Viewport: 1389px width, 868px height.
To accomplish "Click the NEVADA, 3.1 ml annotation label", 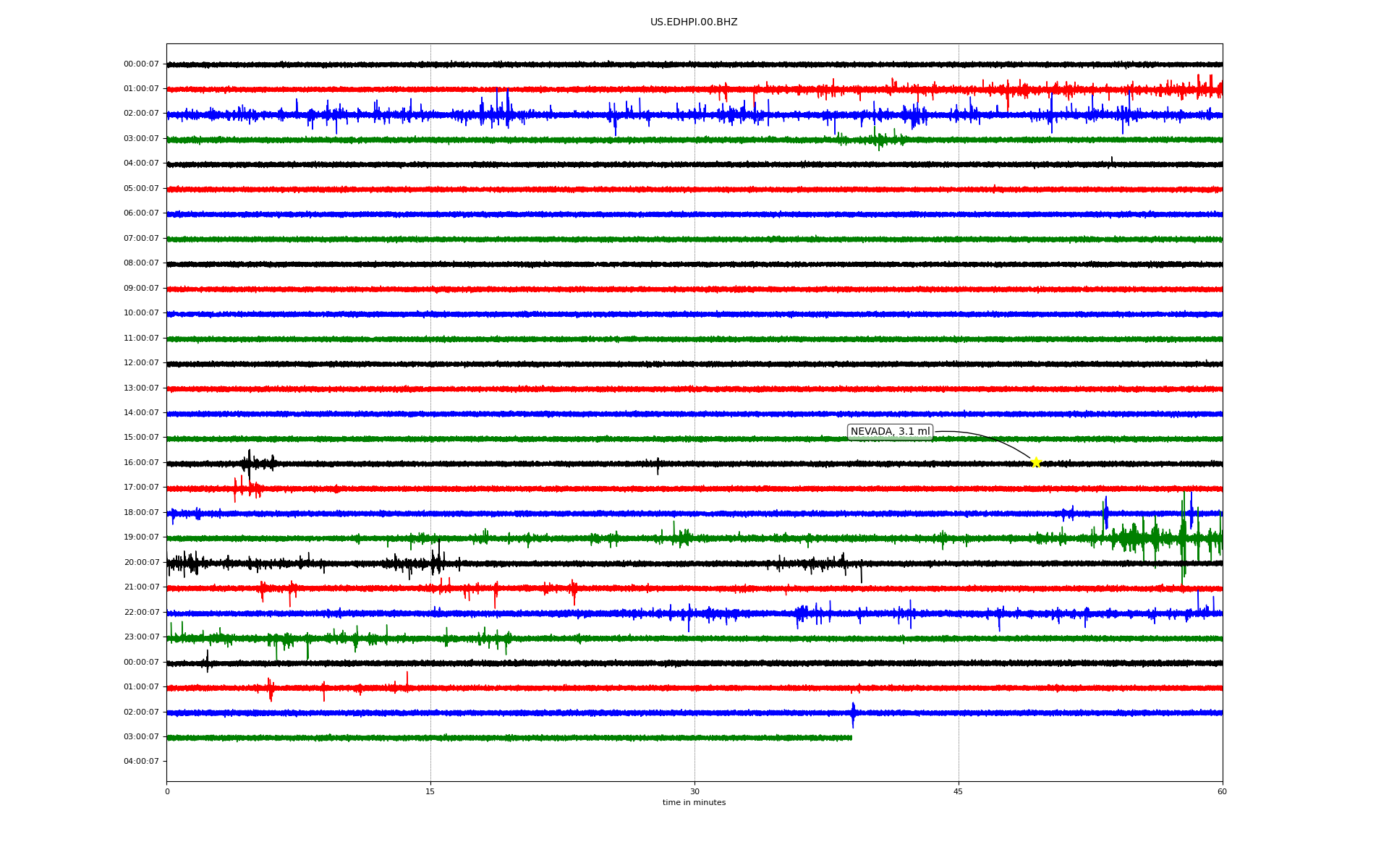I will [x=890, y=432].
